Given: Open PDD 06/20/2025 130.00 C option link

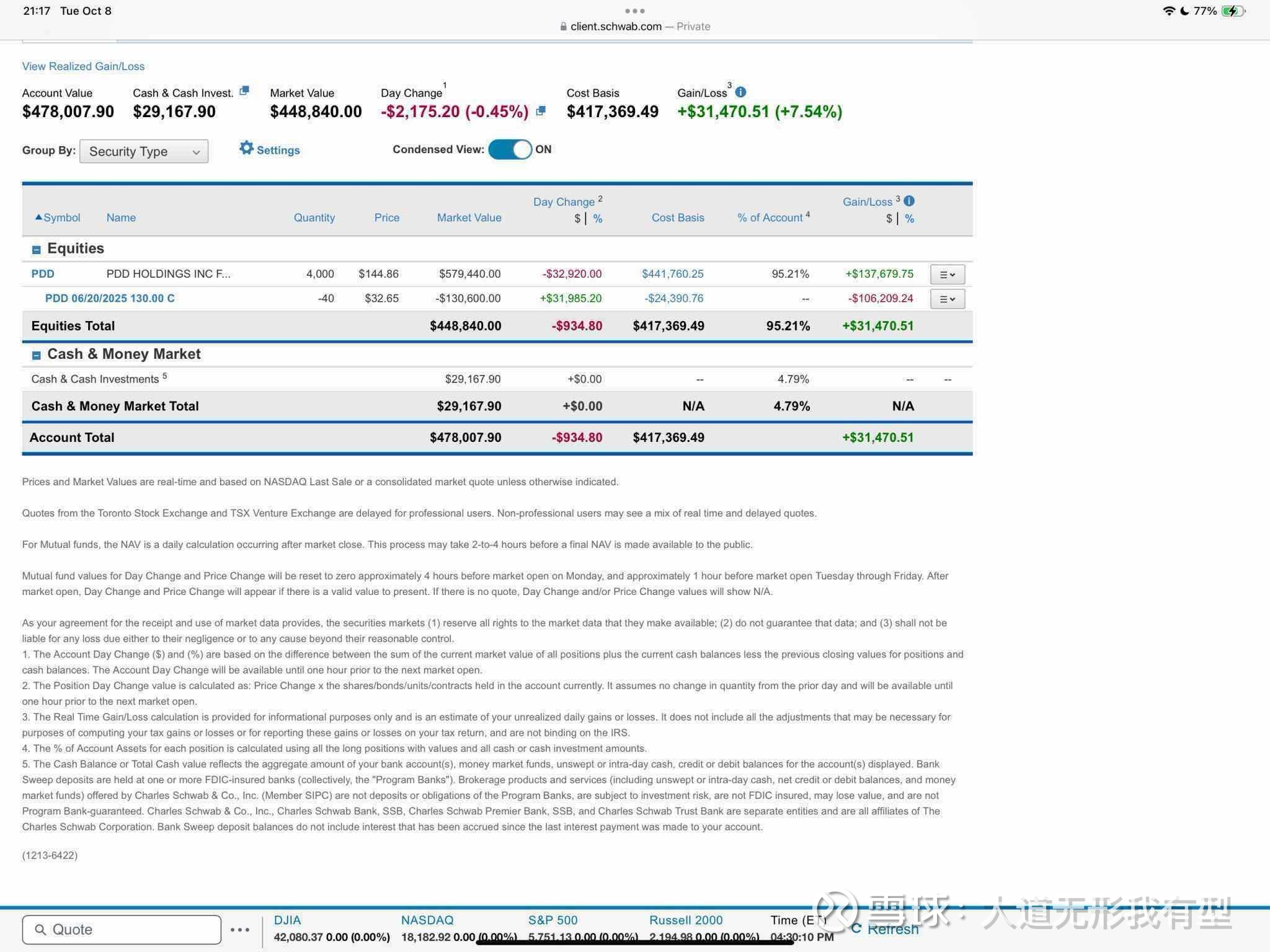Looking at the screenshot, I should 110,298.
